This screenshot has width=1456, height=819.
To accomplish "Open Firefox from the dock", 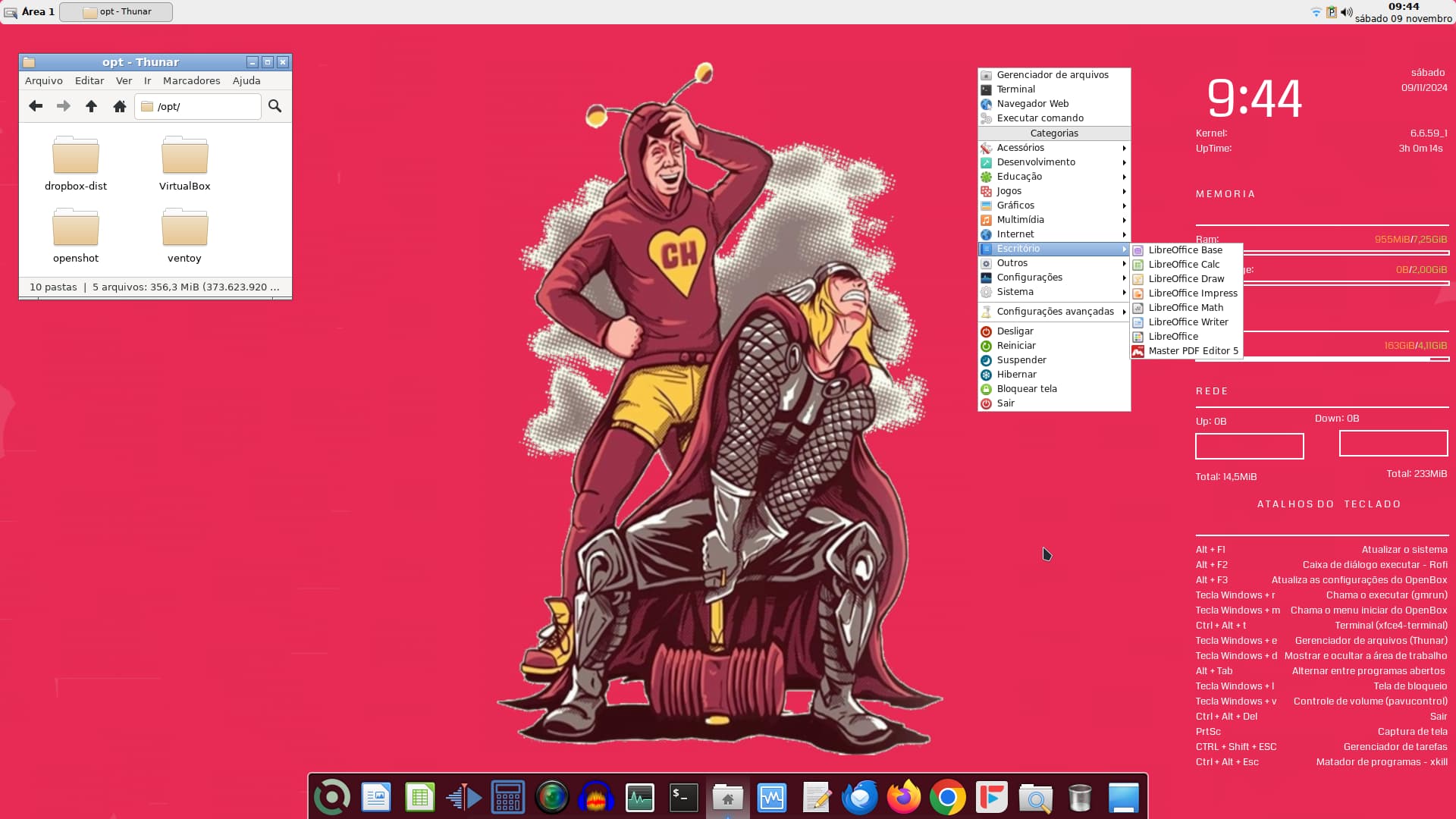I will (x=903, y=798).
